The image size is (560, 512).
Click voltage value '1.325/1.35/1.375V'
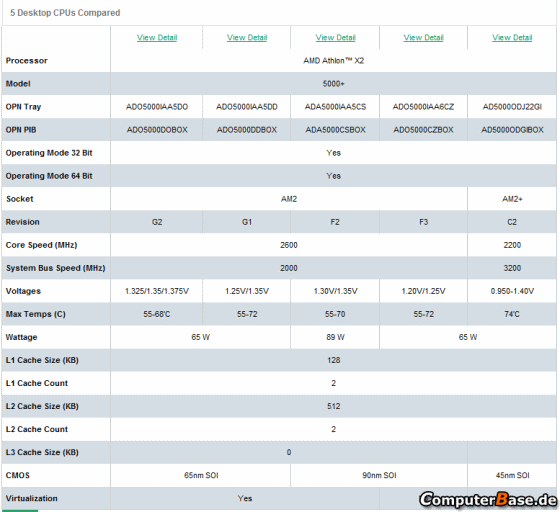[157, 291]
